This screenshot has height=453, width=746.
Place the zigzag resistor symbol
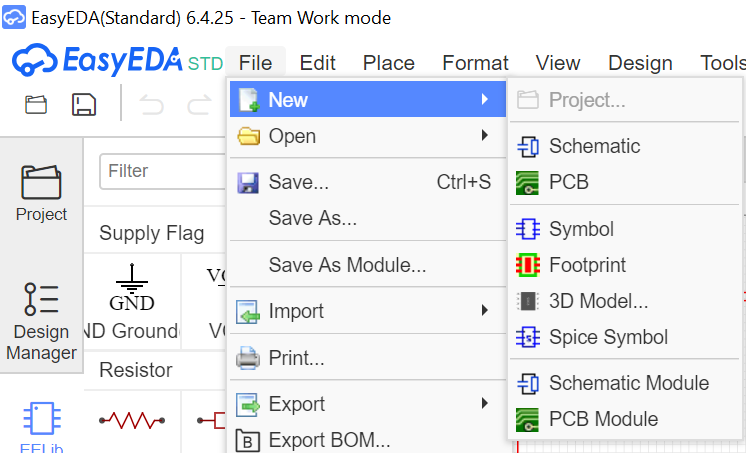[x=132, y=421]
